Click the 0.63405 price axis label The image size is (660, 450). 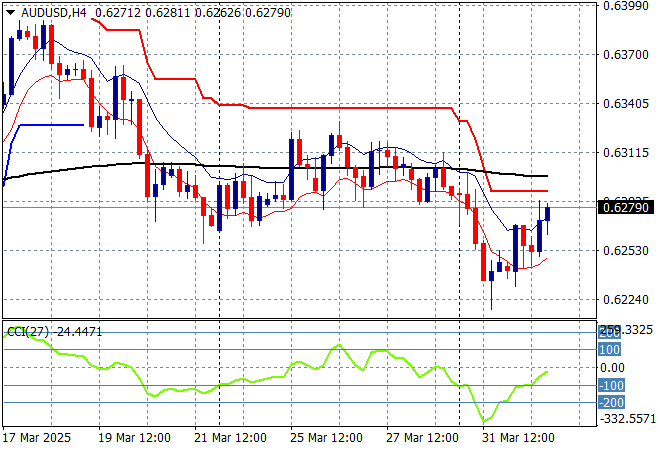pyautogui.click(x=626, y=104)
